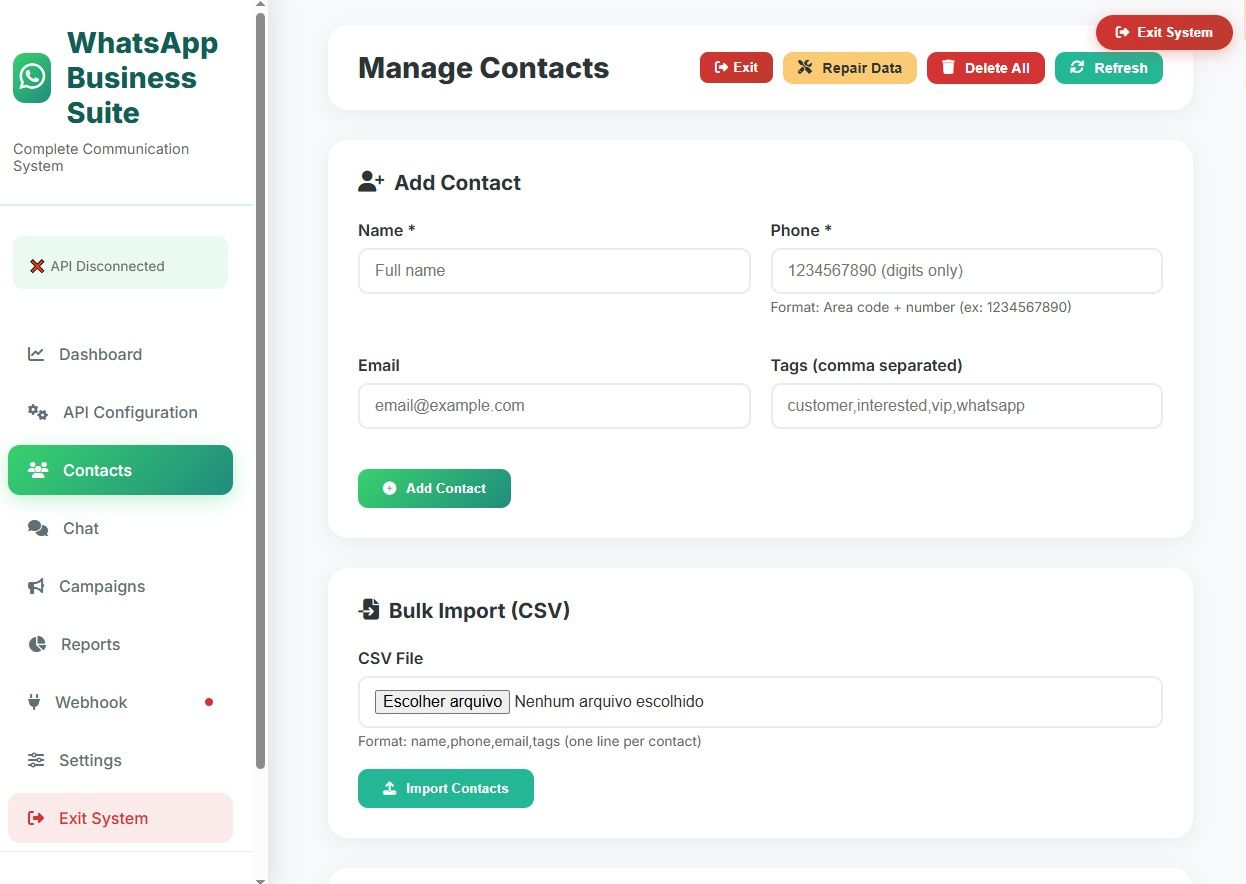Image resolution: width=1246 pixels, height=884 pixels.
Task: Open the Contacts menu item
Action: (x=120, y=470)
